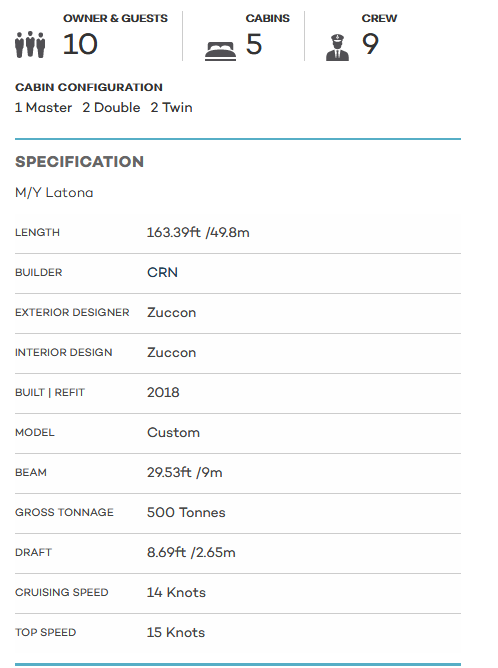The width and height of the screenshot is (498, 668).
Task: Click the length value 163.39ft /49.8m
Action: 198,232
